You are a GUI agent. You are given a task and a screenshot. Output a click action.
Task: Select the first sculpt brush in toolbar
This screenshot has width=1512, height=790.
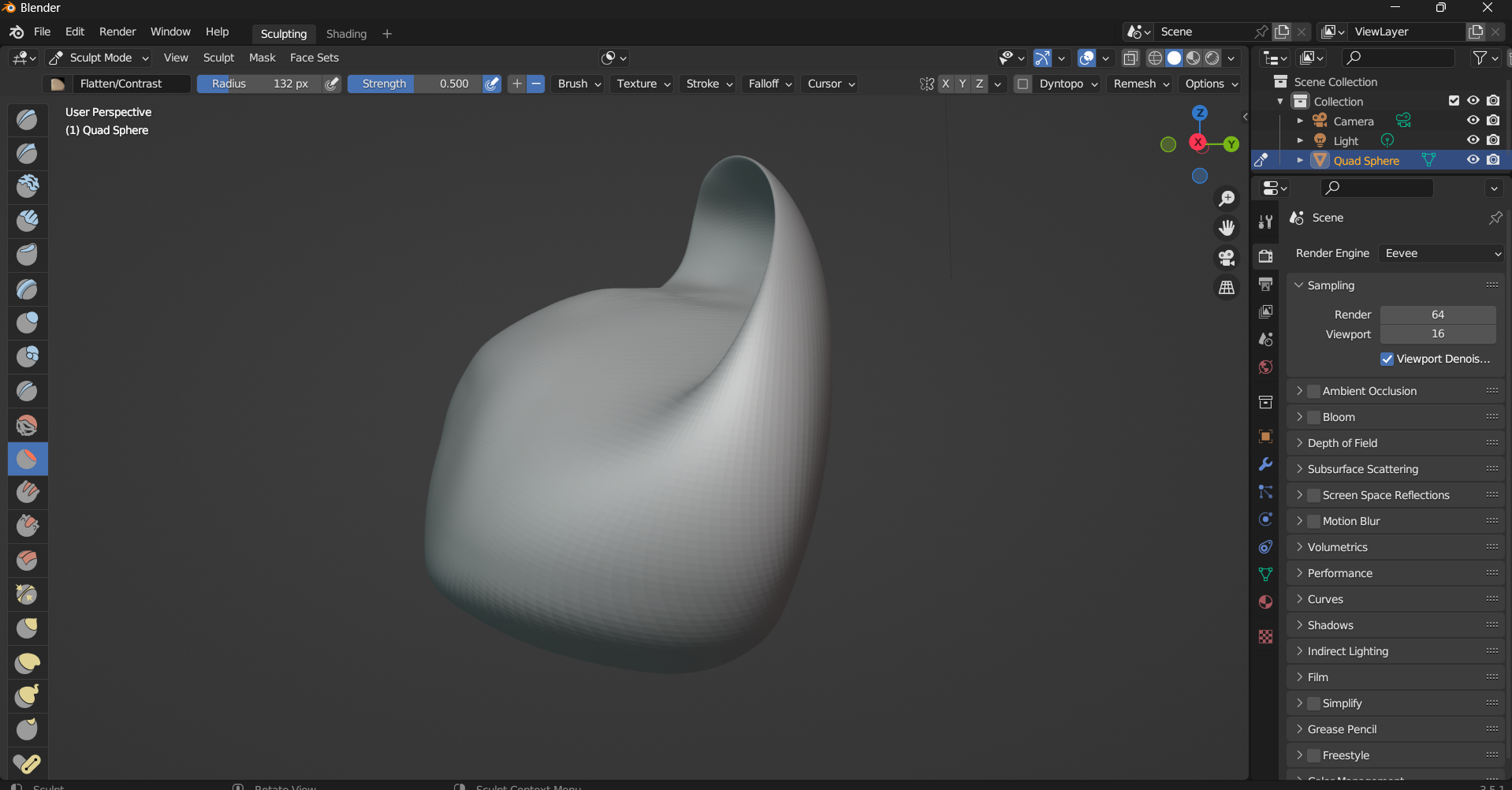pos(28,119)
